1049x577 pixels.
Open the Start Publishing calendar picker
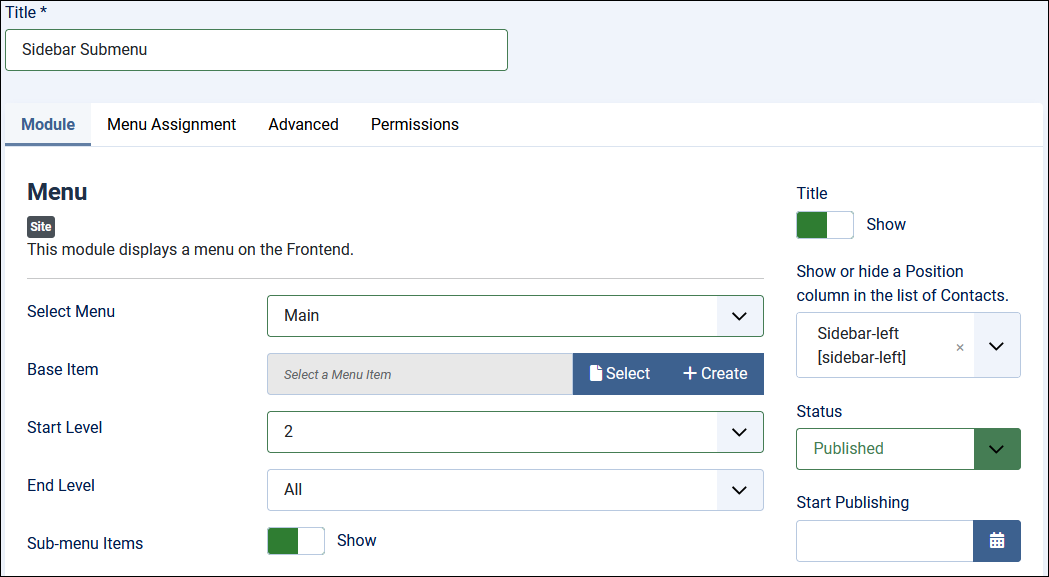click(996, 541)
